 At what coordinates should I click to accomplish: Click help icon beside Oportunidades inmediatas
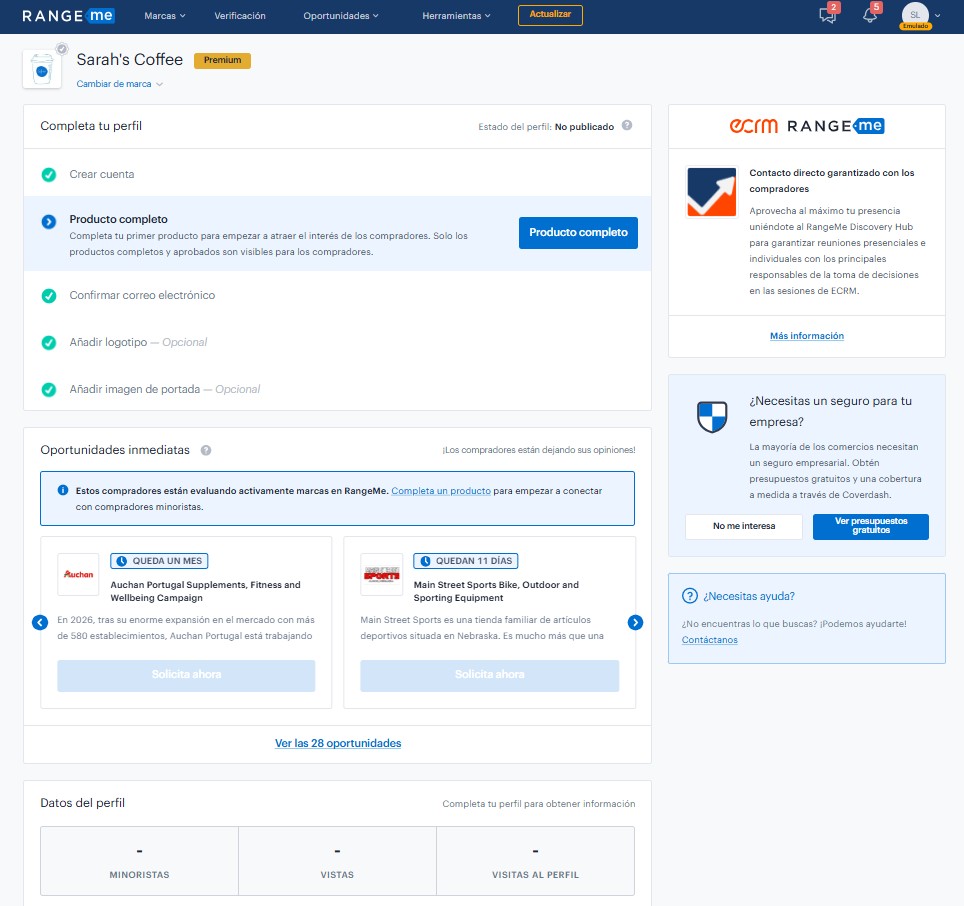pyautogui.click(x=206, y=450)
